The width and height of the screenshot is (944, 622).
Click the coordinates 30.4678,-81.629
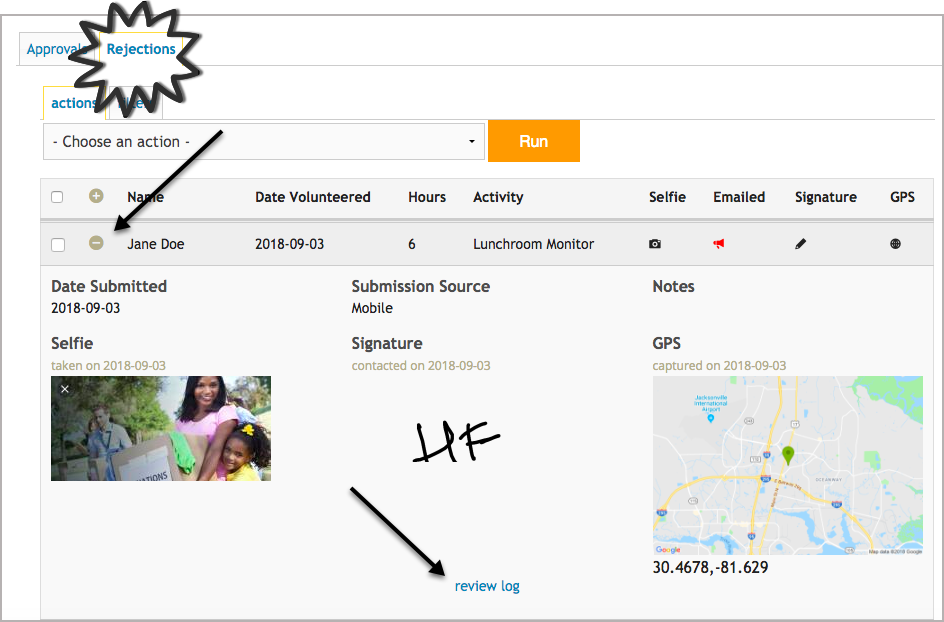click(710, 567)
